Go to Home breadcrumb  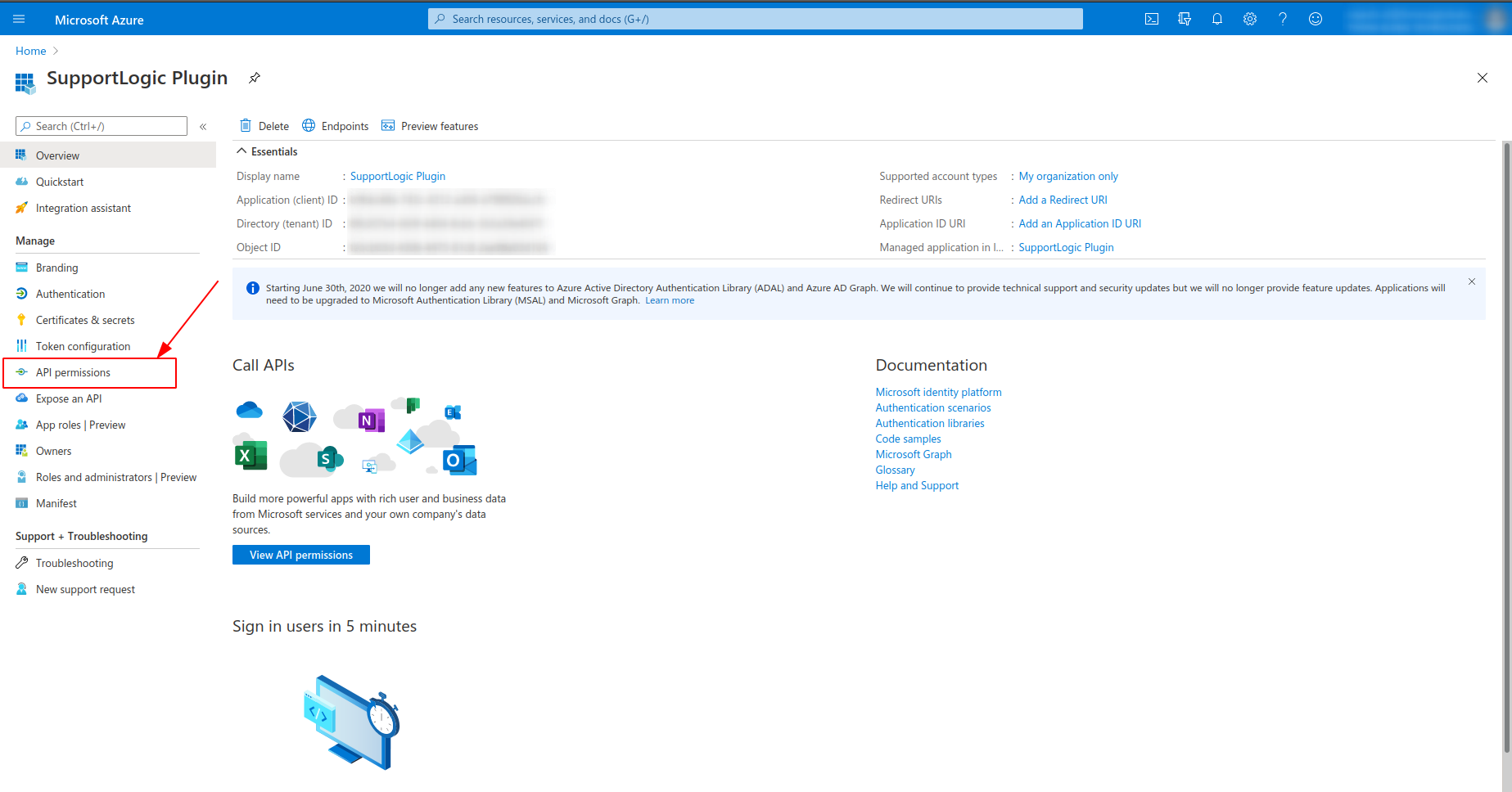pos(31,51)
